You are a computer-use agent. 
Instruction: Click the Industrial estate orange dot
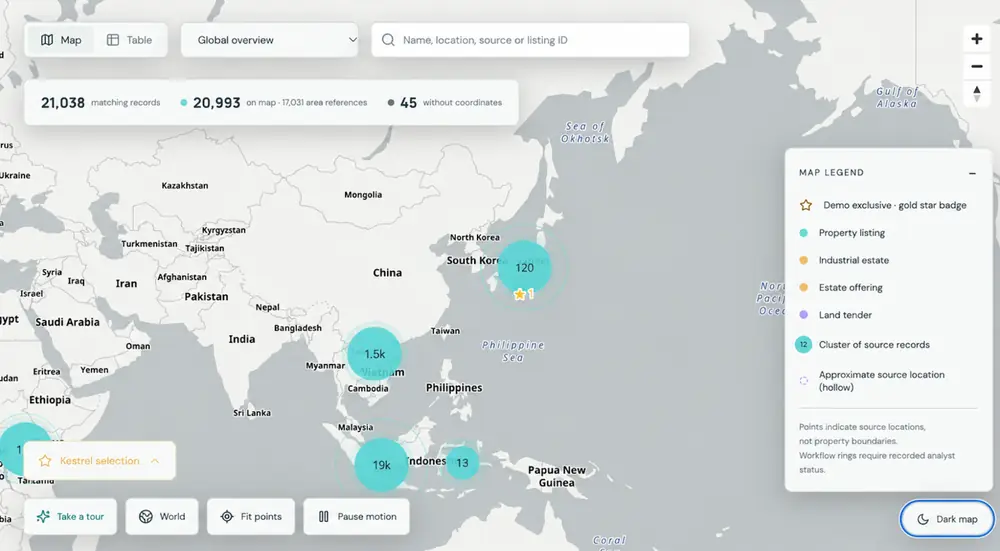(804, 260)
